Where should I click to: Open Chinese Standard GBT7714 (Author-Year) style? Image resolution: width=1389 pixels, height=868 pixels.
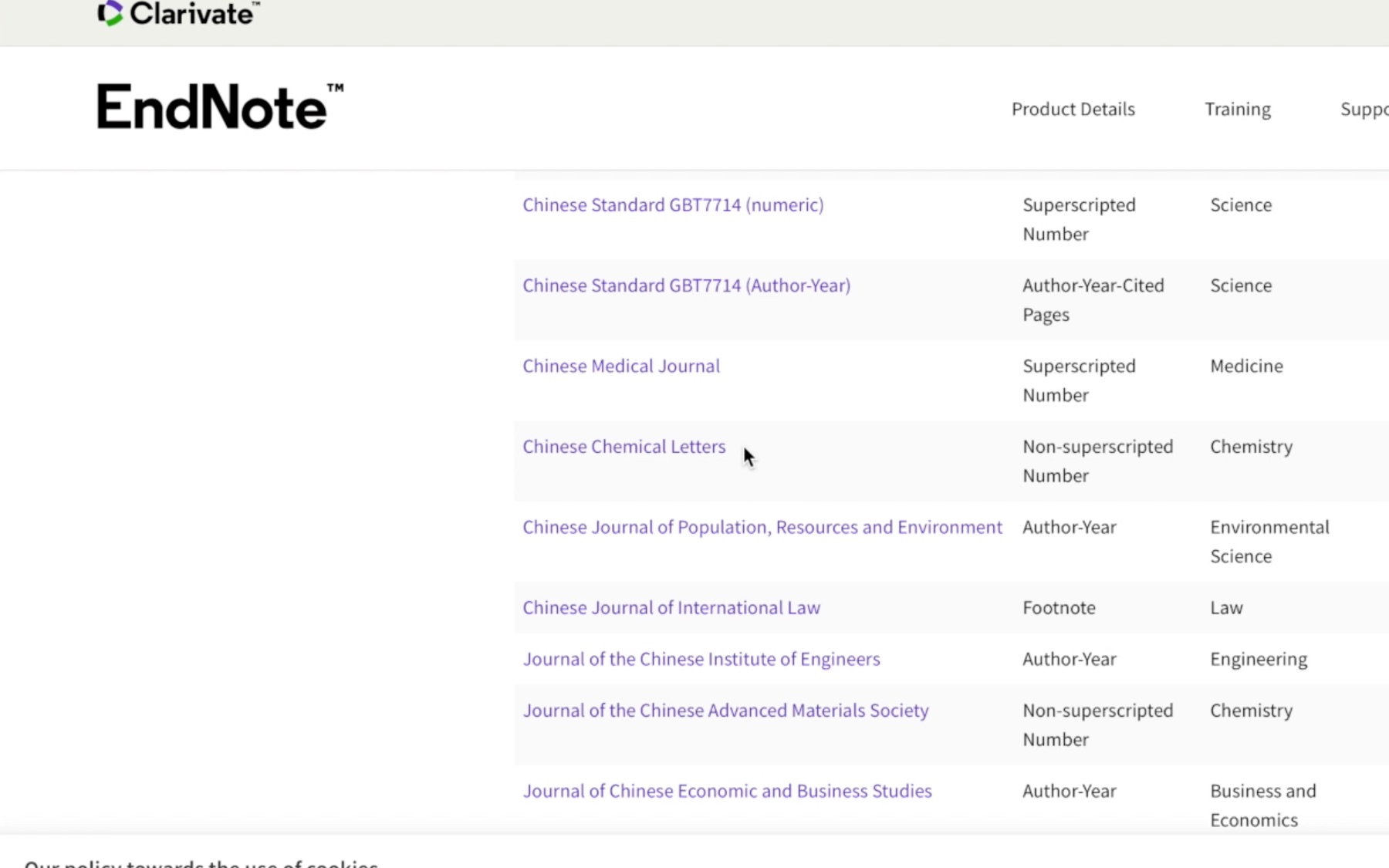point(686,285)
